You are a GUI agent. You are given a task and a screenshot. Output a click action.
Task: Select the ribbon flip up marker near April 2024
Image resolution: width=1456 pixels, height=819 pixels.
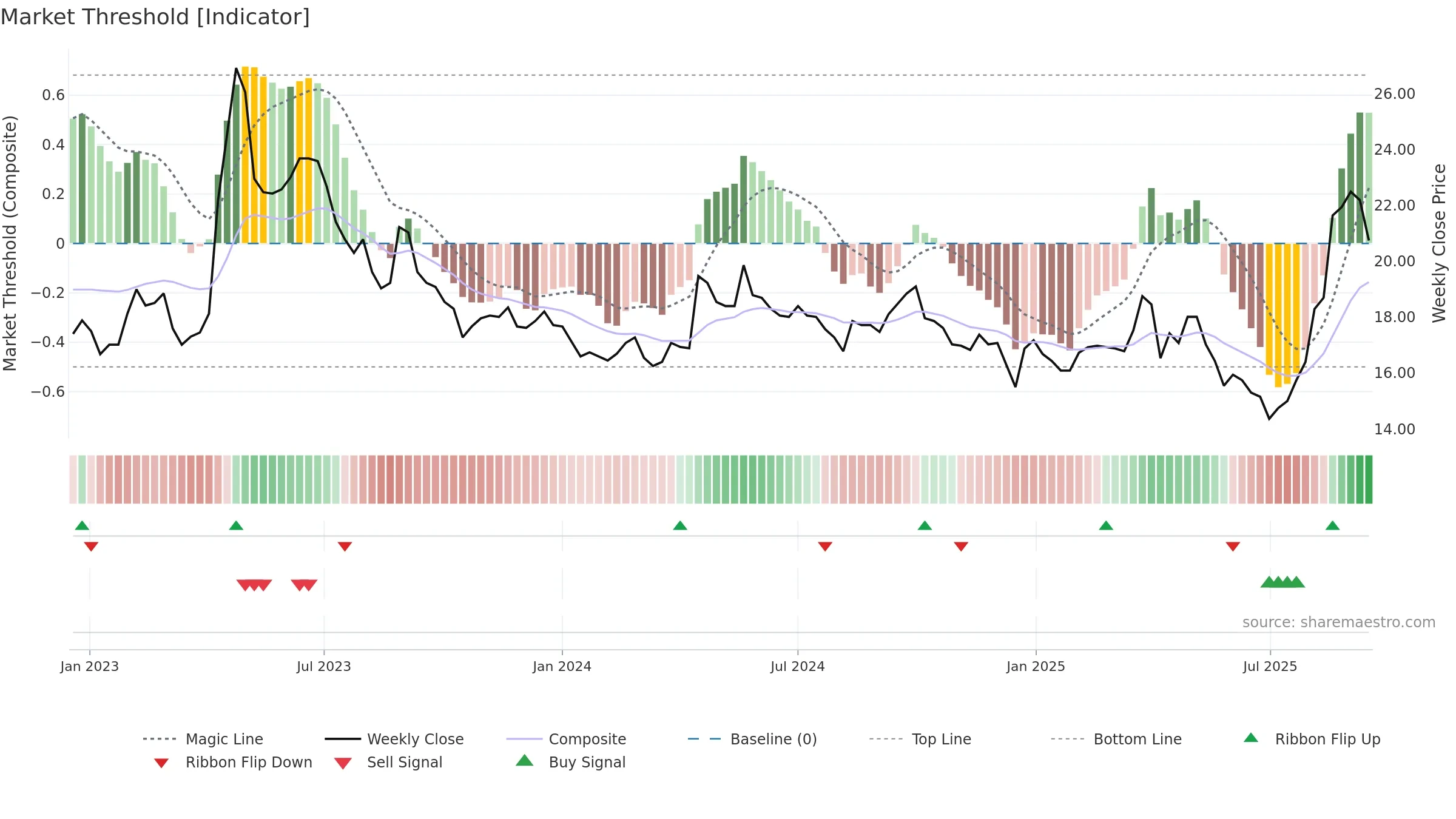(680, 525)
